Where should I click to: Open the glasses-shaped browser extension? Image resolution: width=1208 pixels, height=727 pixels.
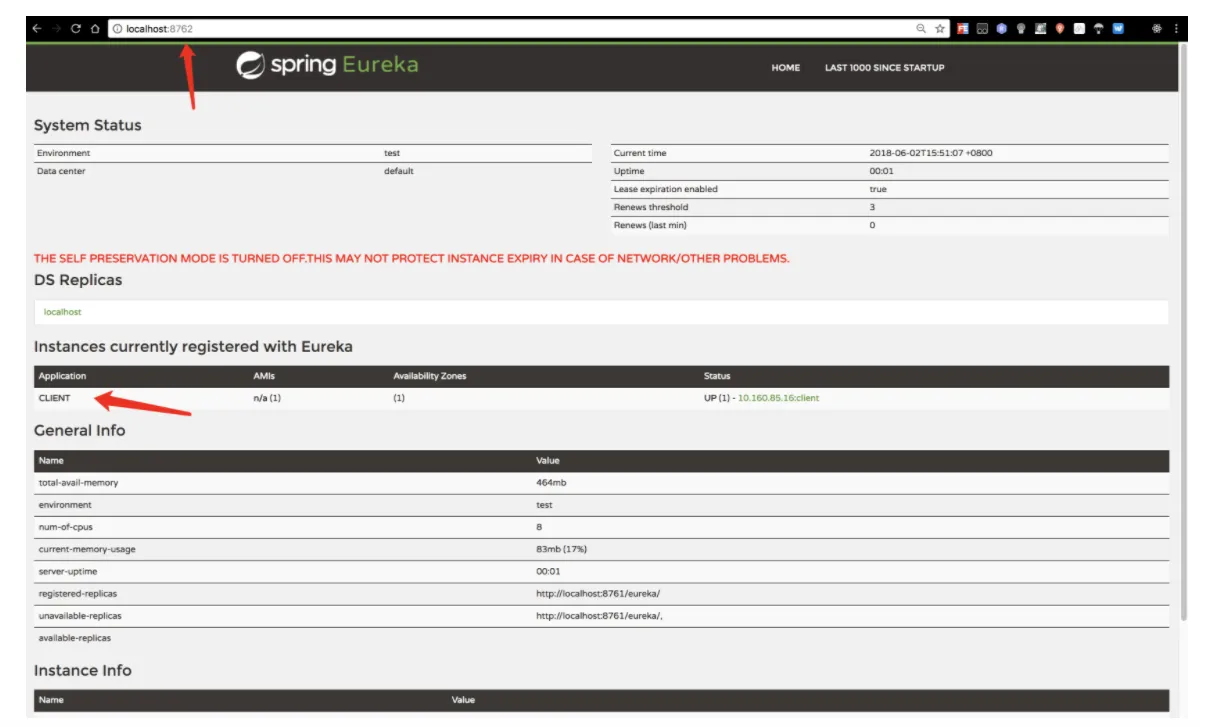(982, 29)
